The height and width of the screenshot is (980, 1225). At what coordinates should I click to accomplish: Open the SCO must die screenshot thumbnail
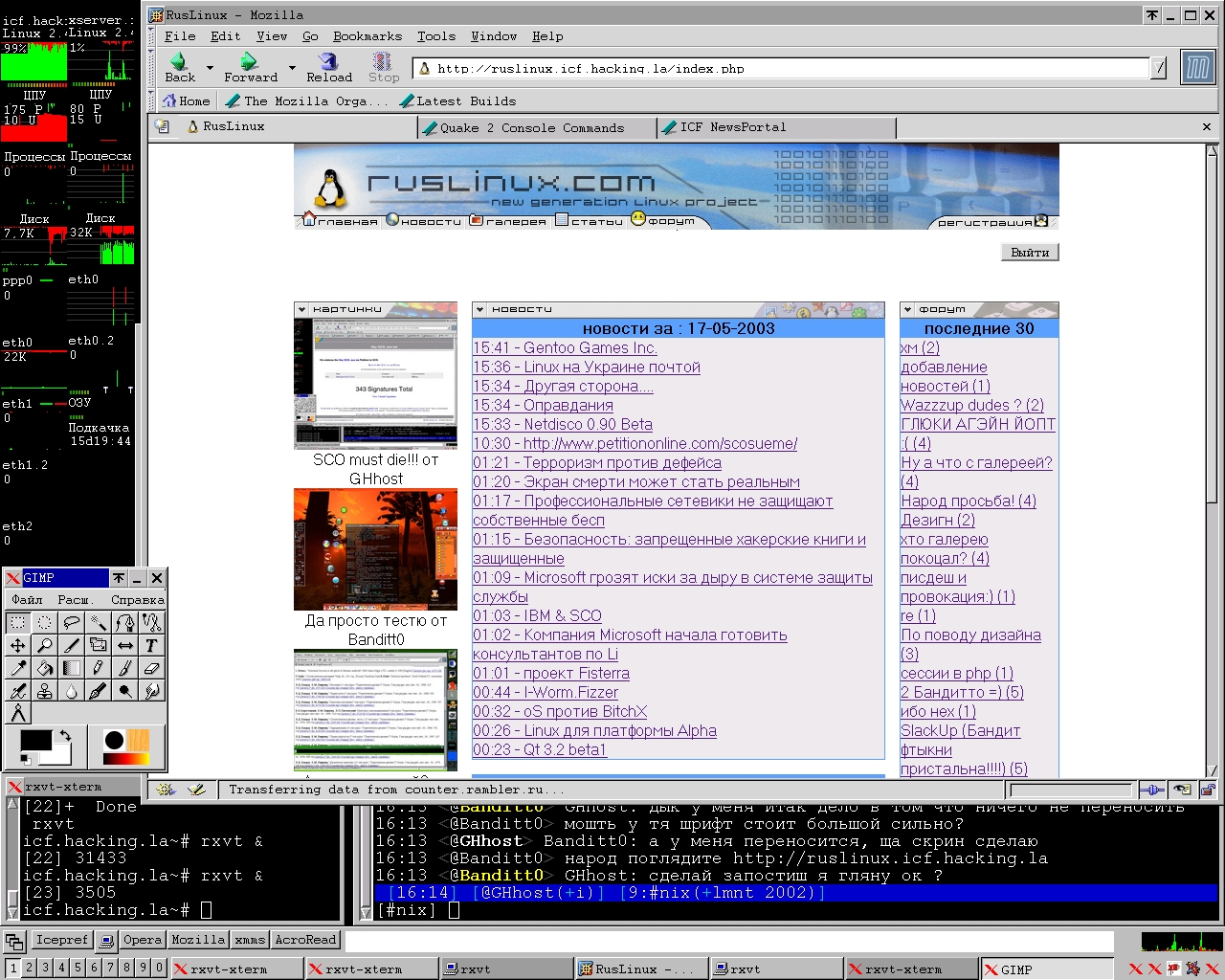[375, 383]
